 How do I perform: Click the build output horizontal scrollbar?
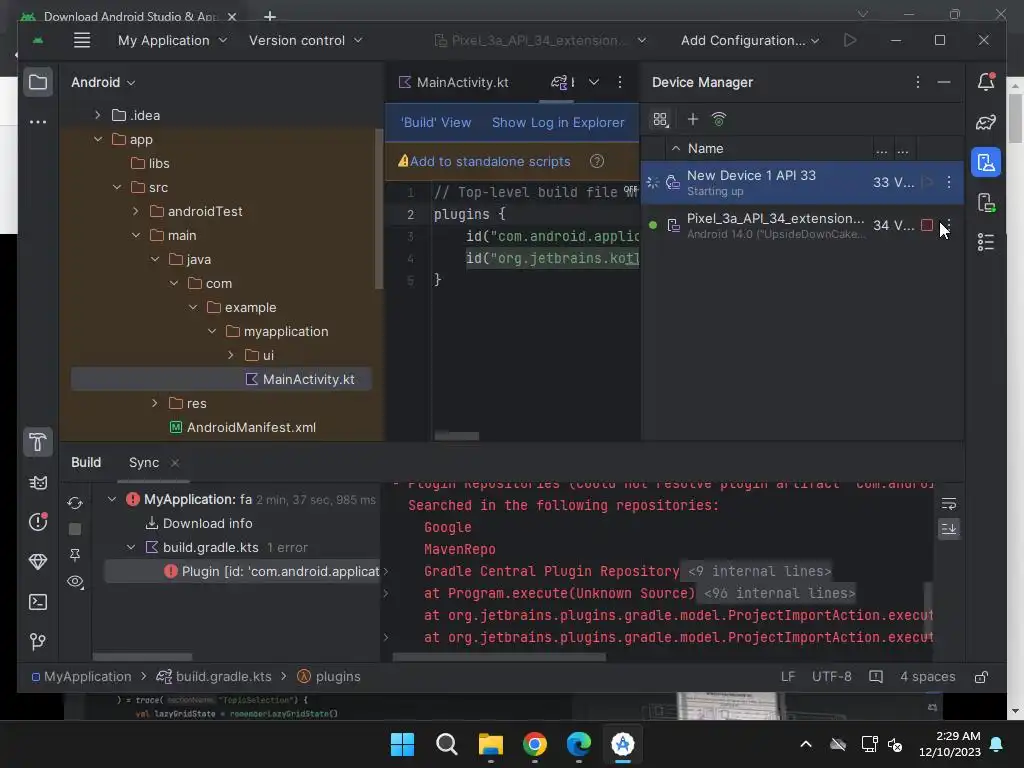coord(499,657)
